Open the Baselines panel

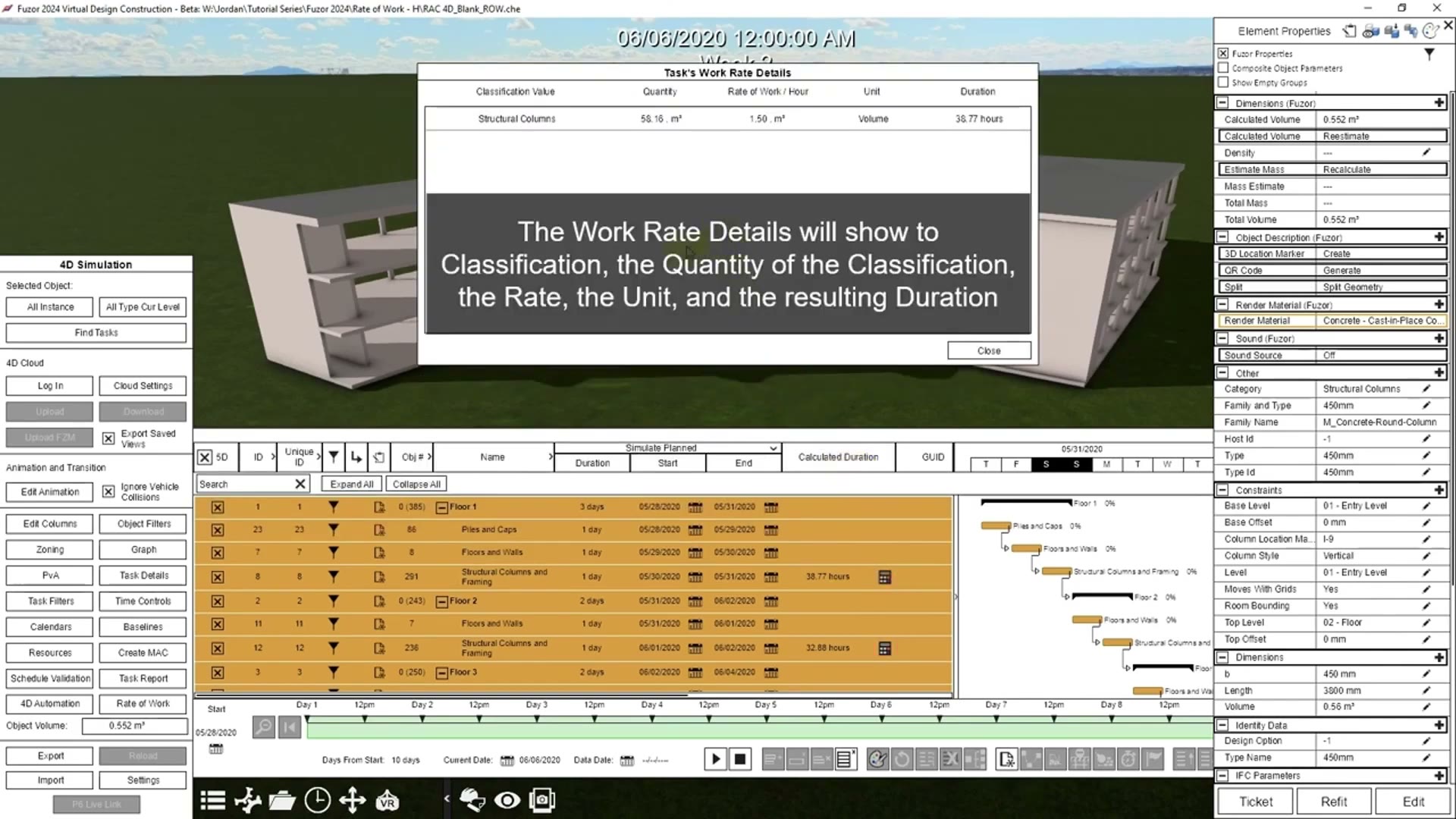coord(143,627)
